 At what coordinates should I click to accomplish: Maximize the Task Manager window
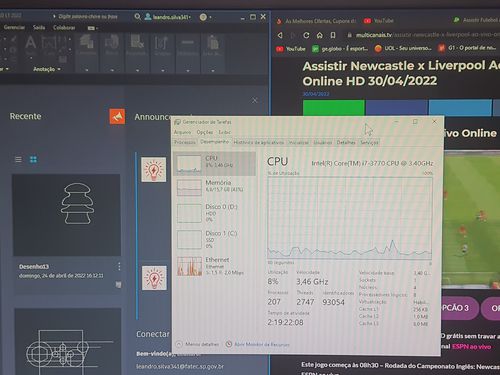415,122
